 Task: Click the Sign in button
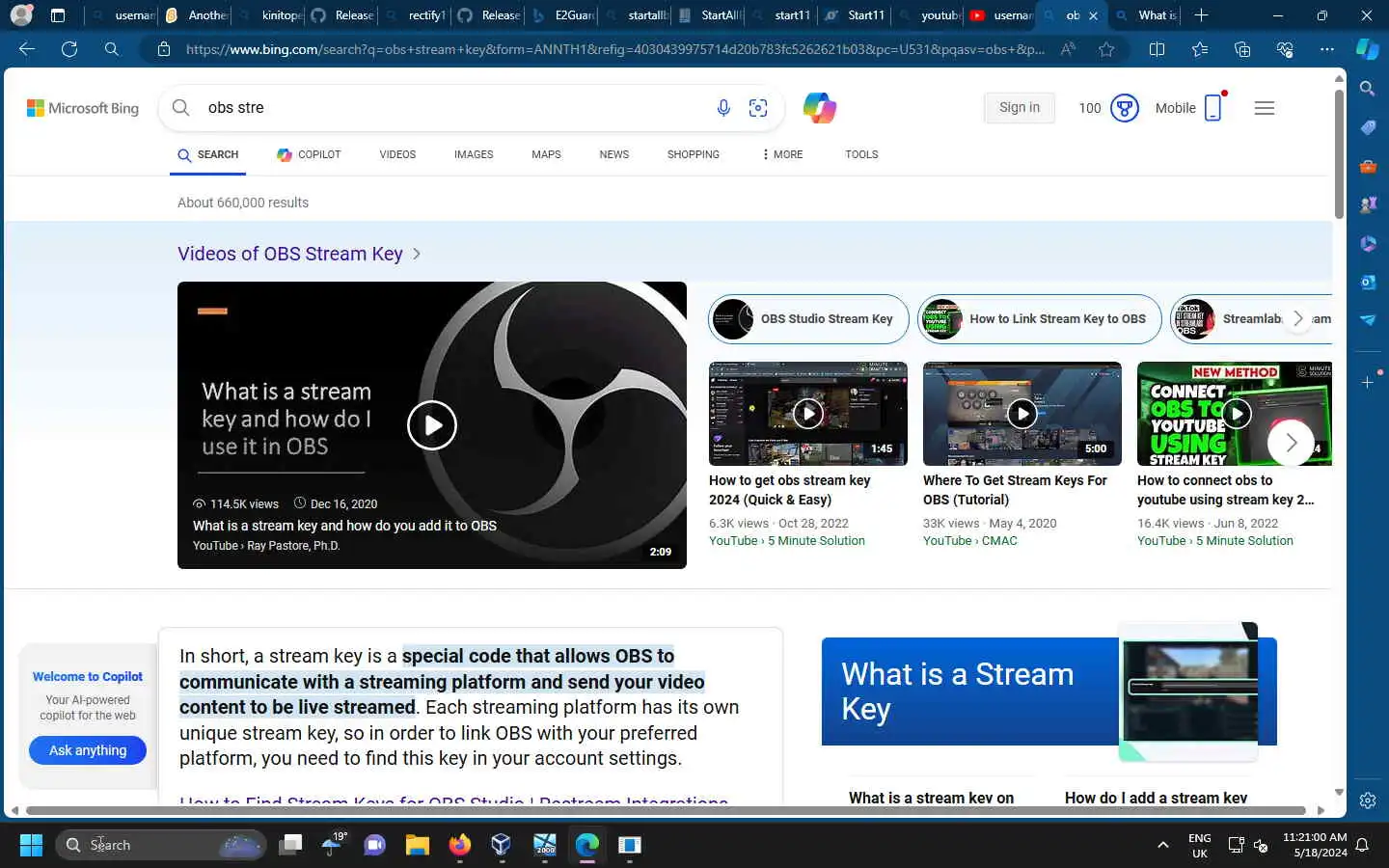pyautogui.click(x=1020, y=108)
